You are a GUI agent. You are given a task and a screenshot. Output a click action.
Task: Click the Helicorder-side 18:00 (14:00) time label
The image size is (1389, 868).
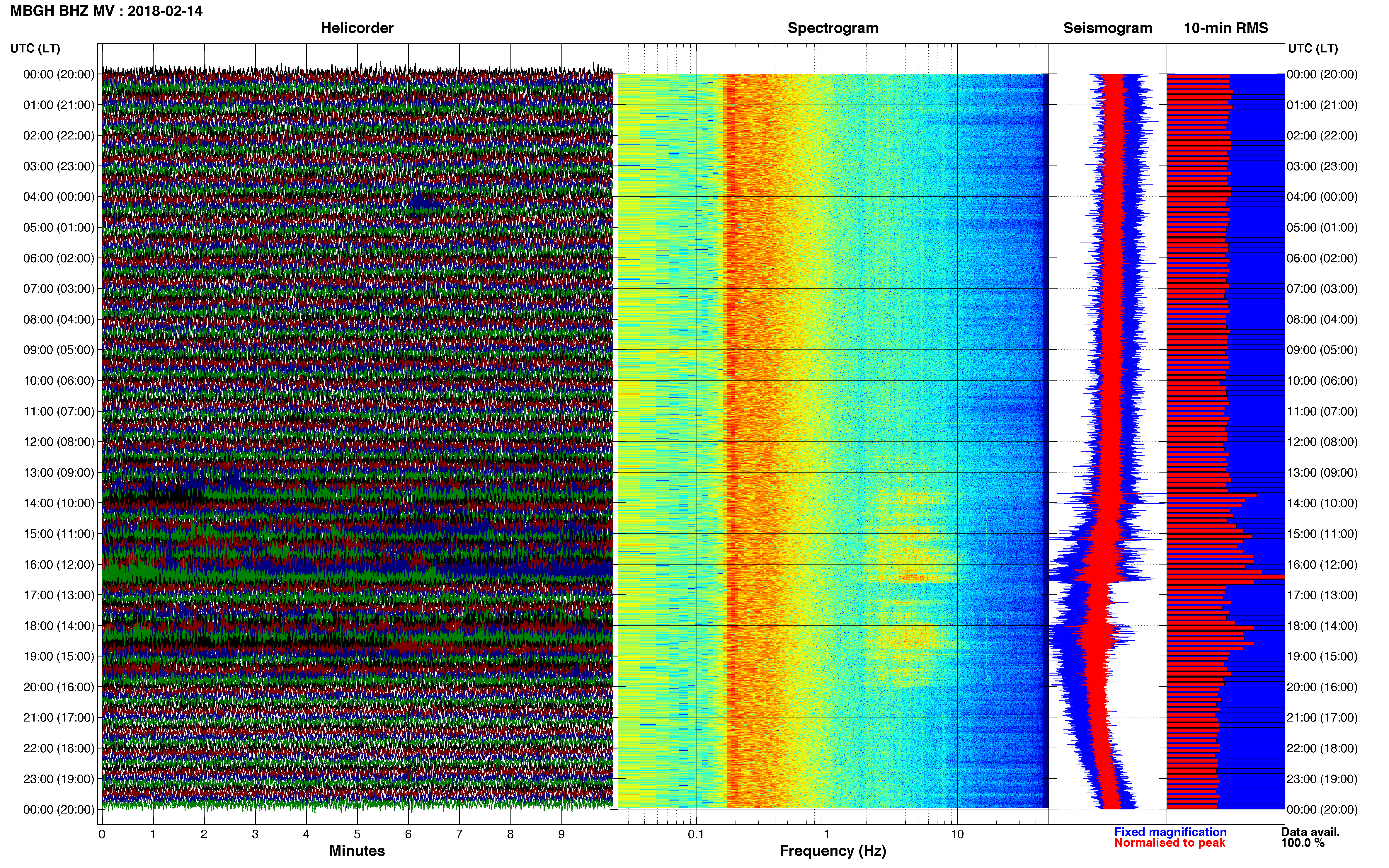59,626
